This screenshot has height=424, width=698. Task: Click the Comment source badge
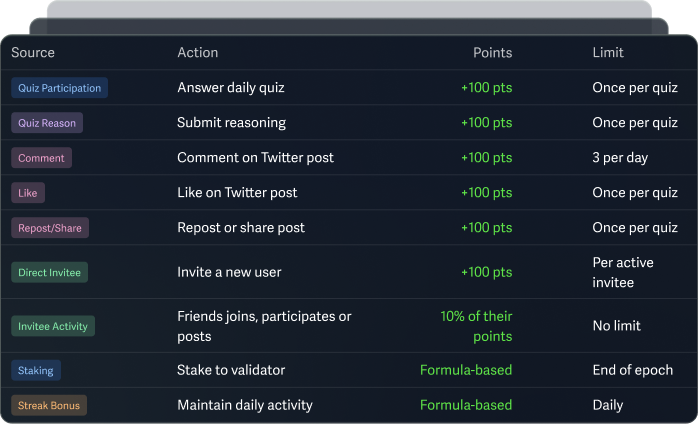click(41, 158)
